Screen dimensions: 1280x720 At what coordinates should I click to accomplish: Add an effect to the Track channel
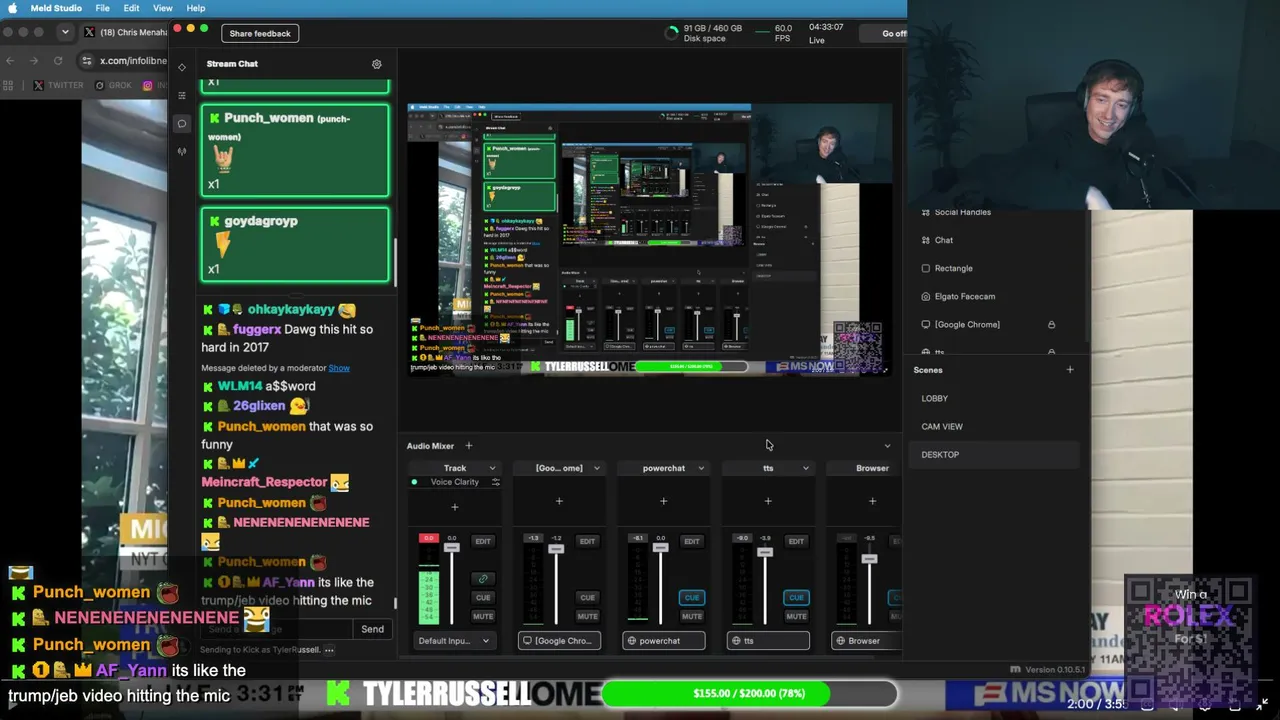click(454, 507)
